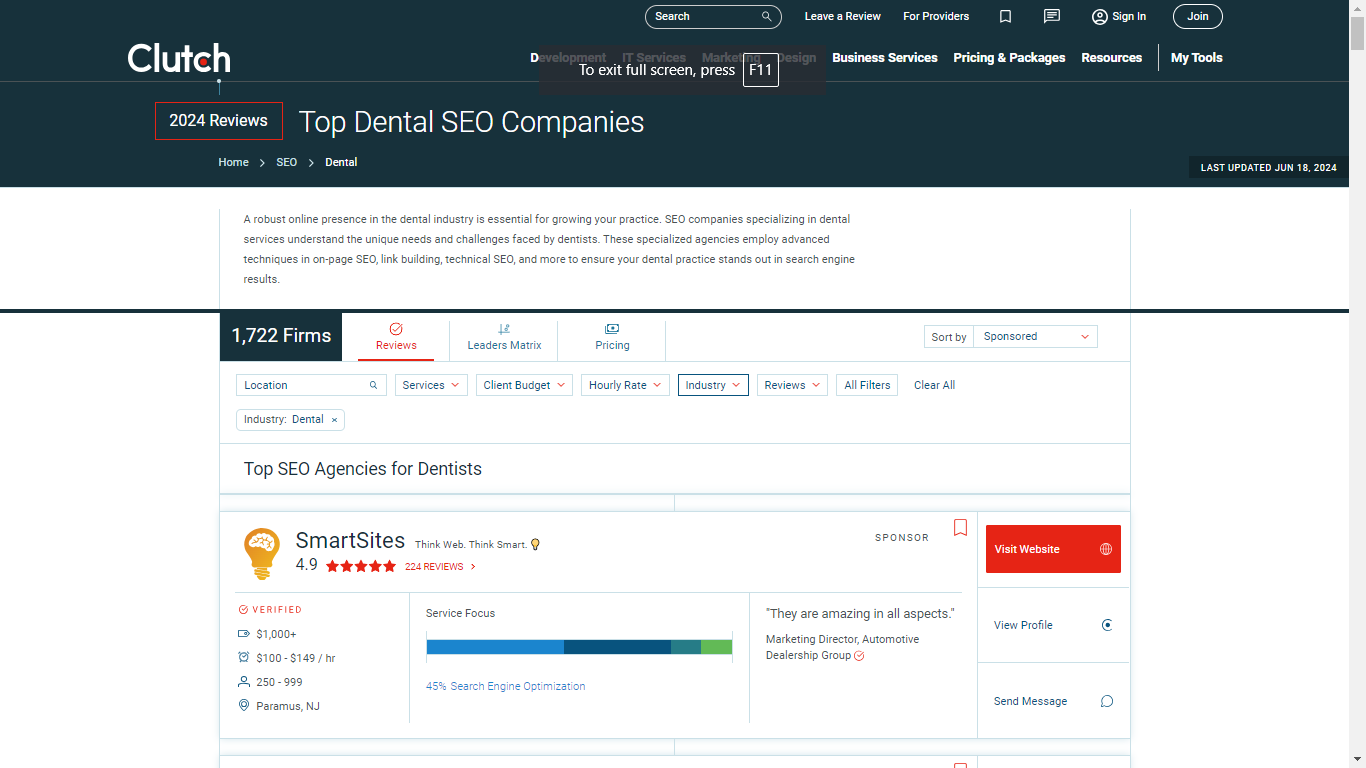Click Home in the breadcrumb
1366x768 pixels.
pyautogui.click(x=233, y=162)
